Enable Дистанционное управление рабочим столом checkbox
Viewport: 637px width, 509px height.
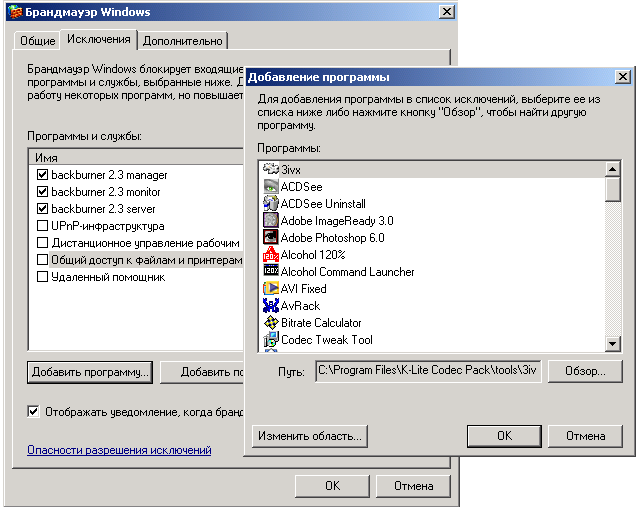(x=42, y=243)
